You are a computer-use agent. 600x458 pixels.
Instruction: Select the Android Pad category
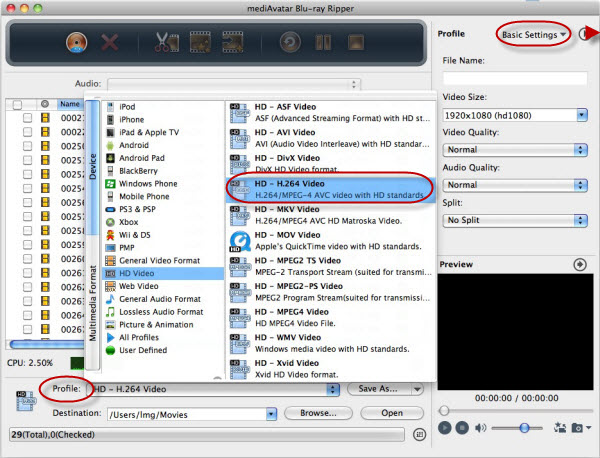coord(163,158)
